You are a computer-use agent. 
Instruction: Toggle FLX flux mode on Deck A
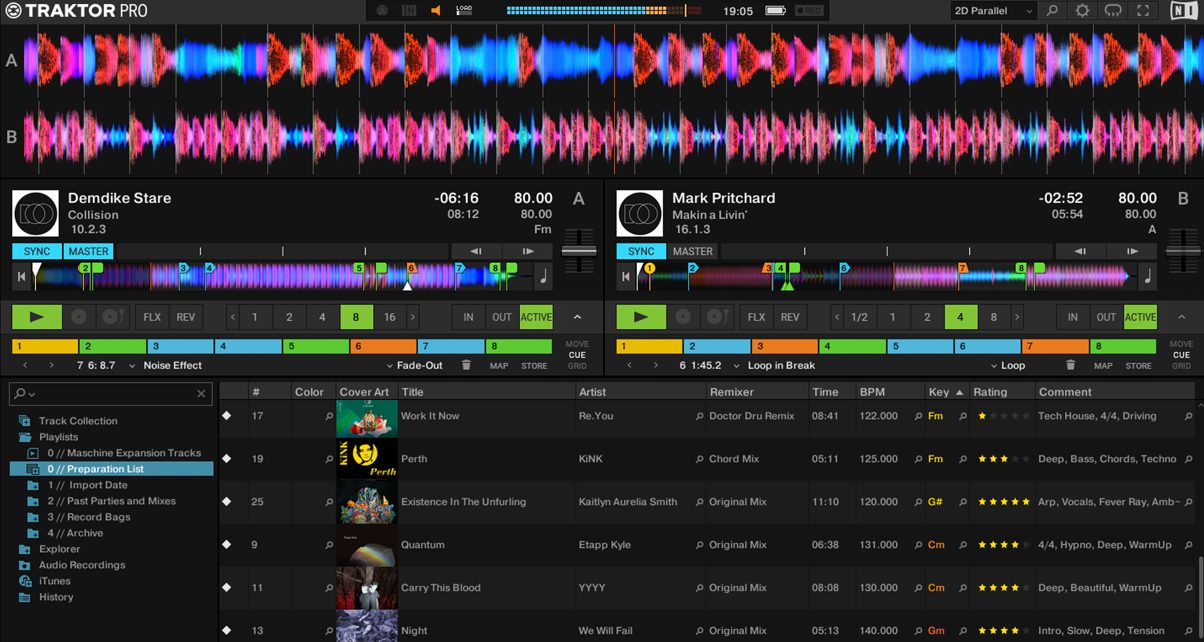click(152, 317)
